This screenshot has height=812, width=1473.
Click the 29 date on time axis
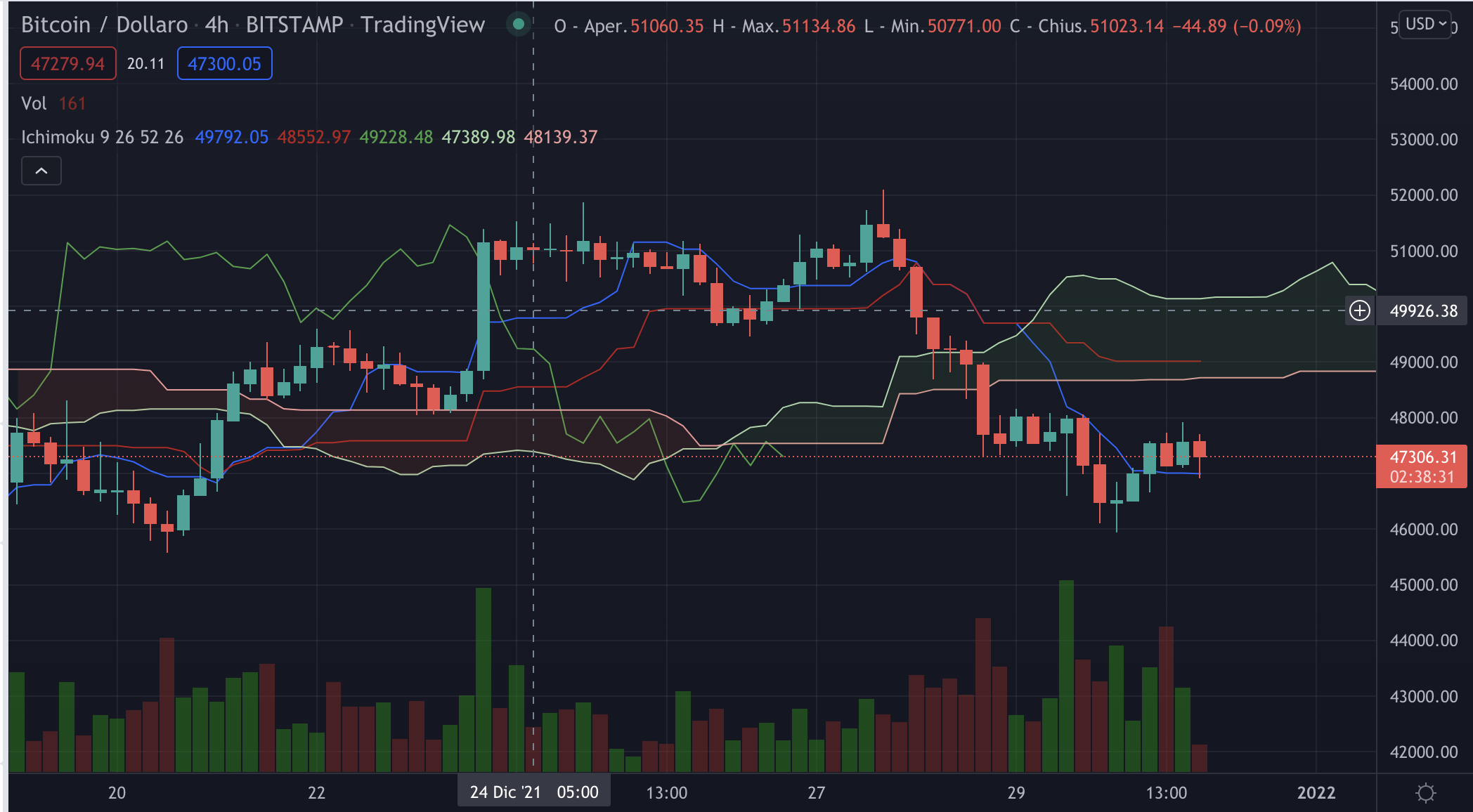(1016, 793)
